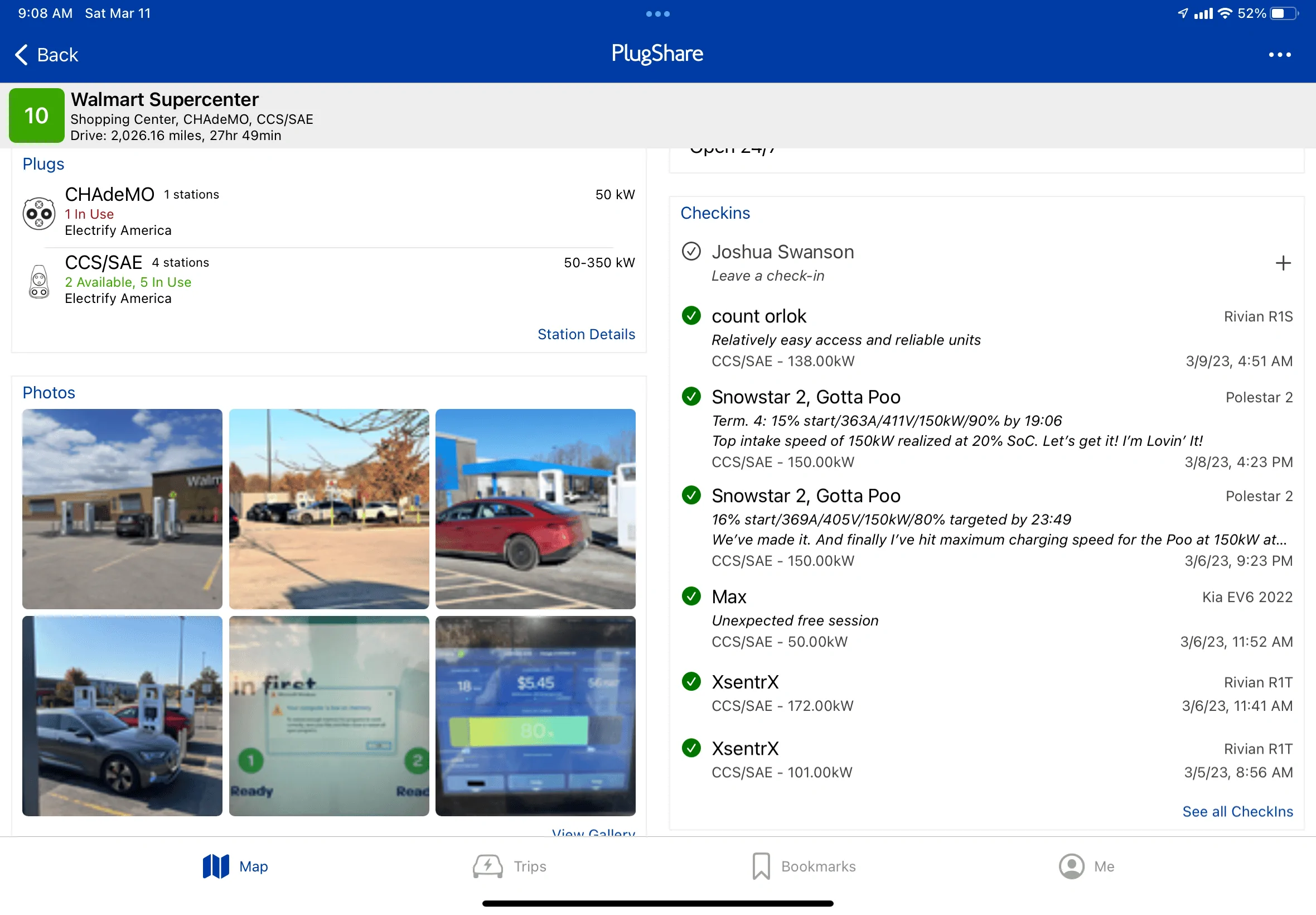Tap the green check next to Max
This screenshot has width=1316, height=915.
691,596
